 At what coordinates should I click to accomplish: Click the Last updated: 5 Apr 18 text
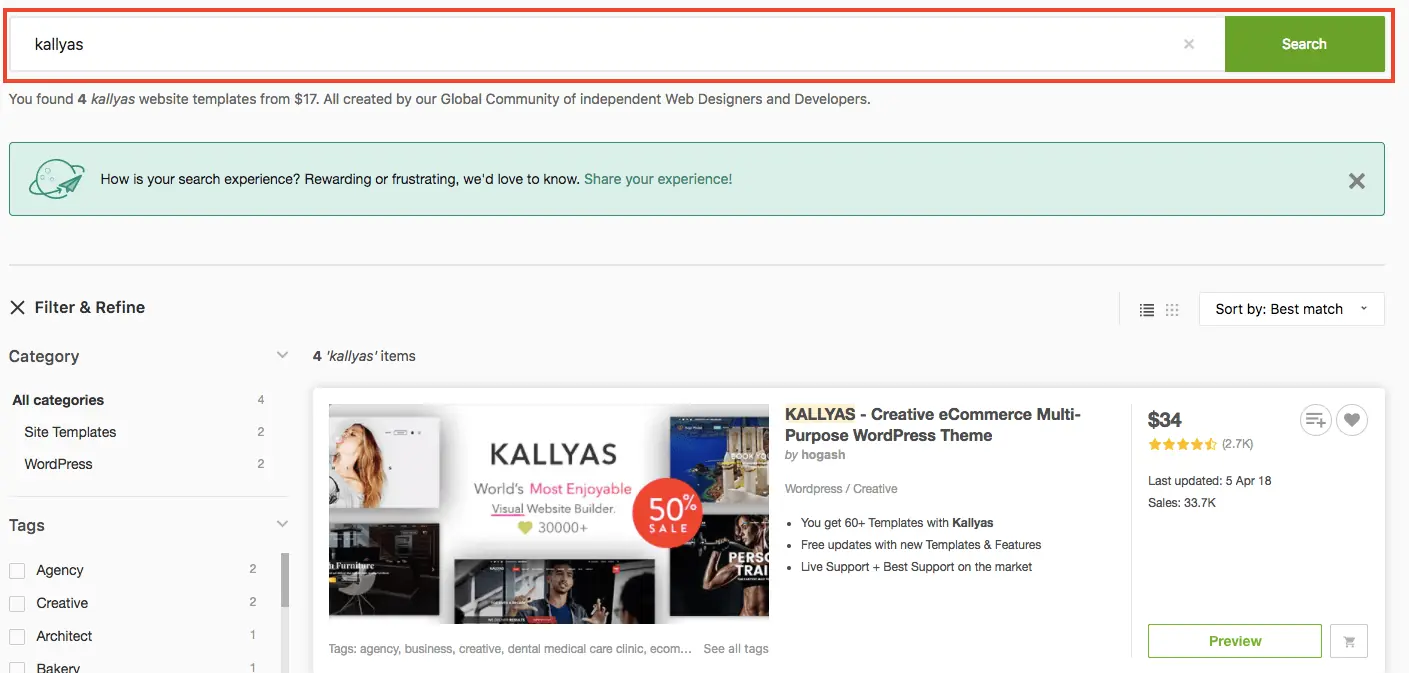(1210, 481)
